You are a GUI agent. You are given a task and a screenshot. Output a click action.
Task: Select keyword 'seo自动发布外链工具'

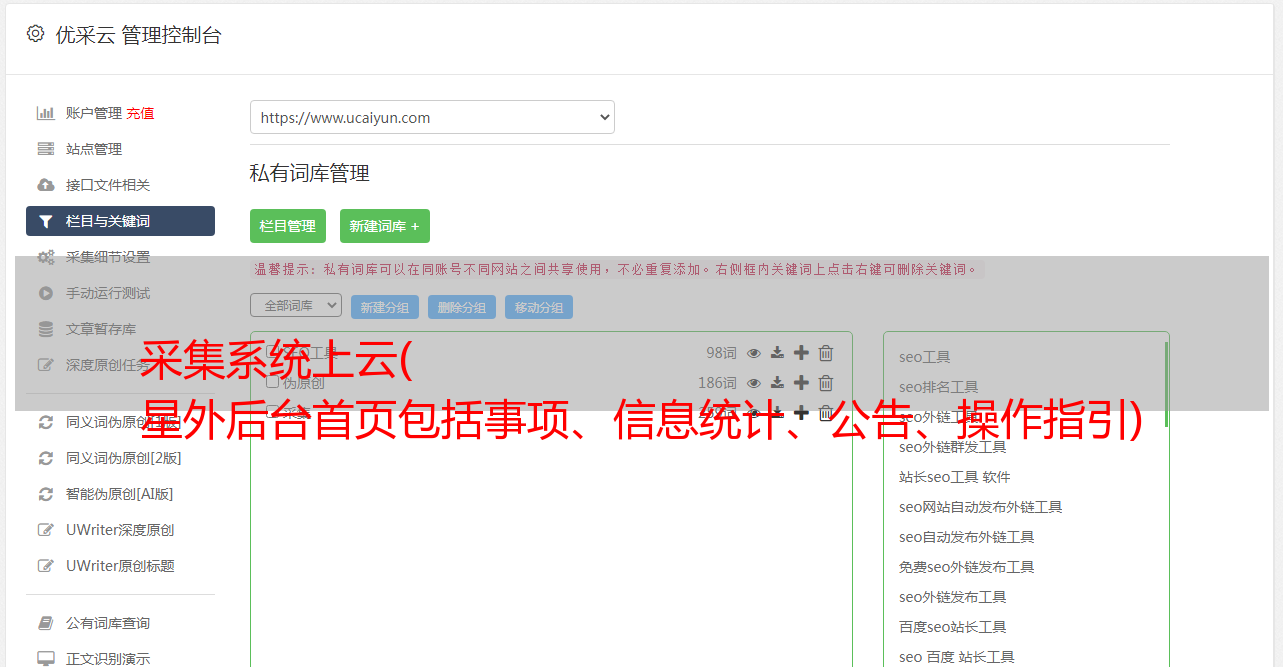(x=967, y=537)
